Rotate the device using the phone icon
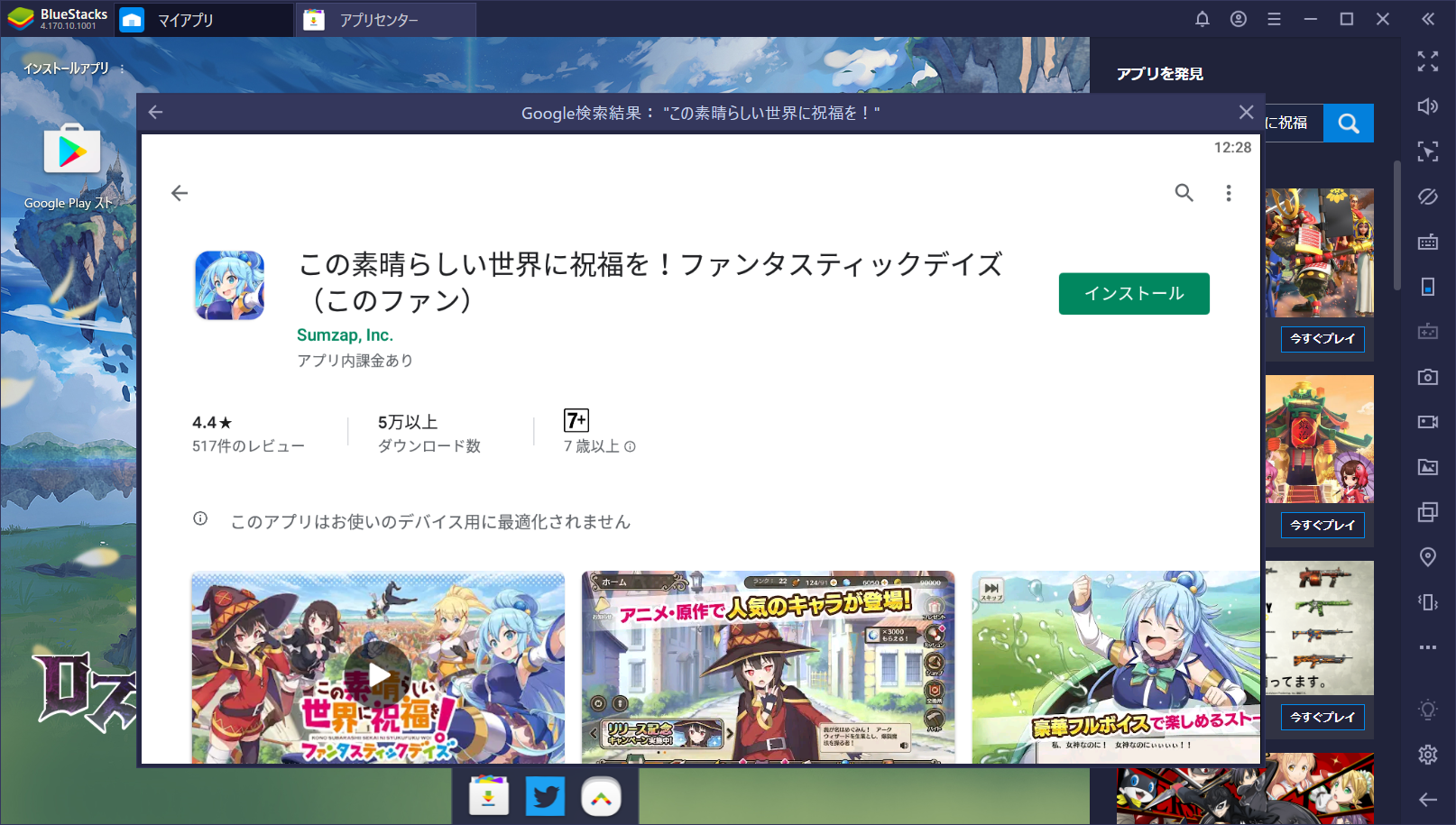 1428,287
